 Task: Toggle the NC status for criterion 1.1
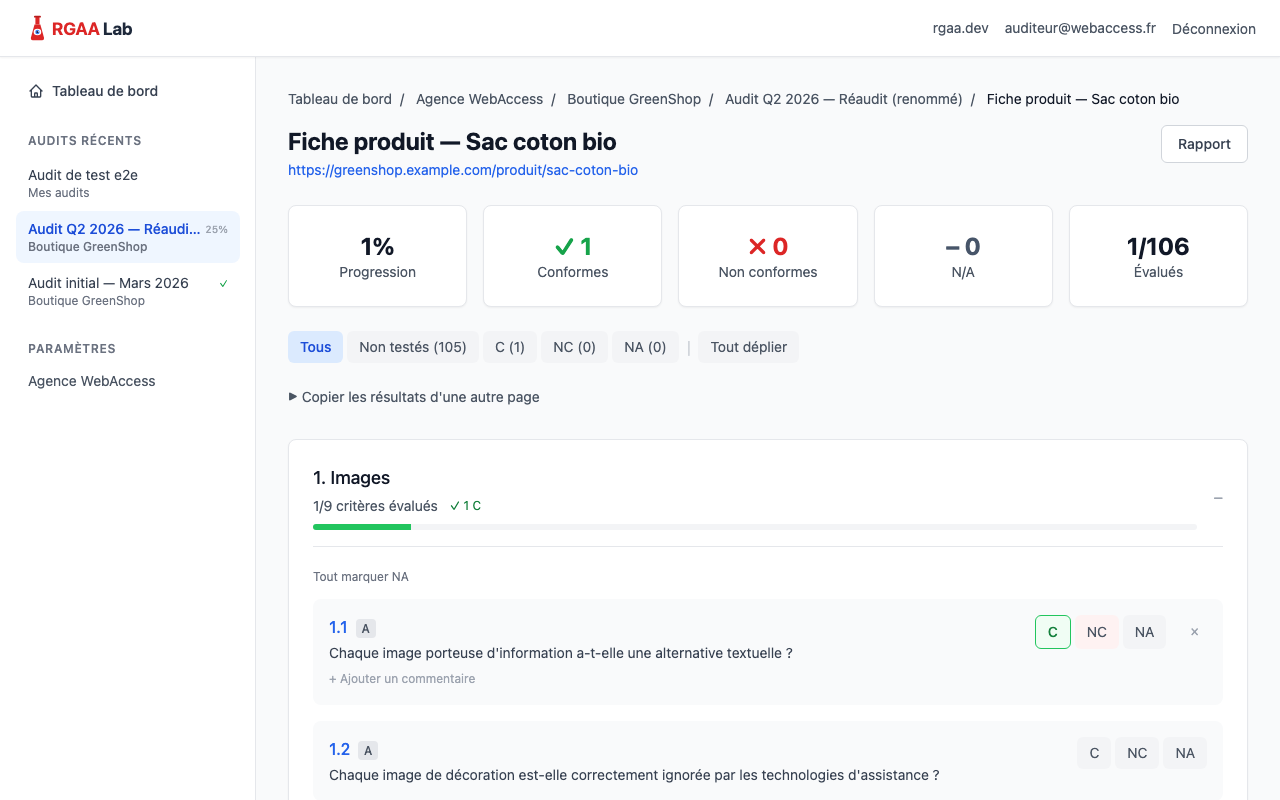[x=1096, y=631]
